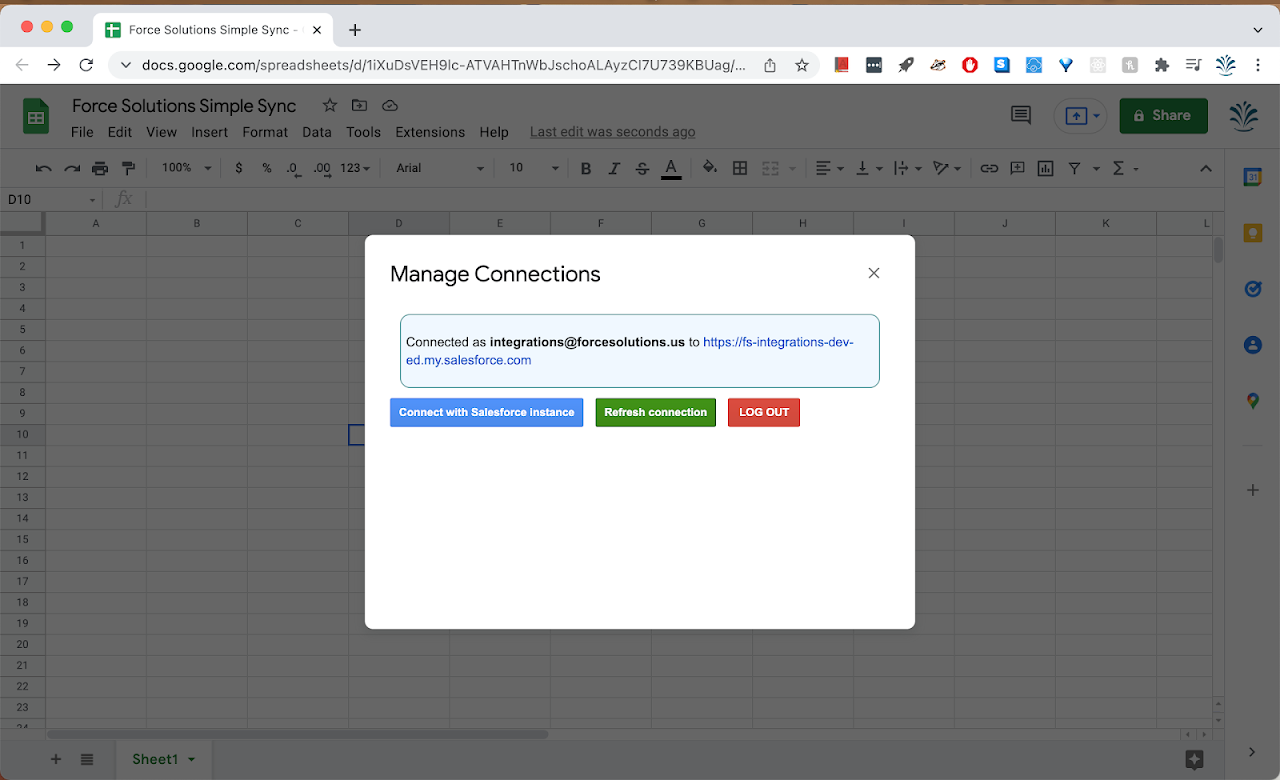Click the Insert chart icon
The width and height of the screenshot is (1280, 780).
pyautogui.click(x=1045, y=168)
